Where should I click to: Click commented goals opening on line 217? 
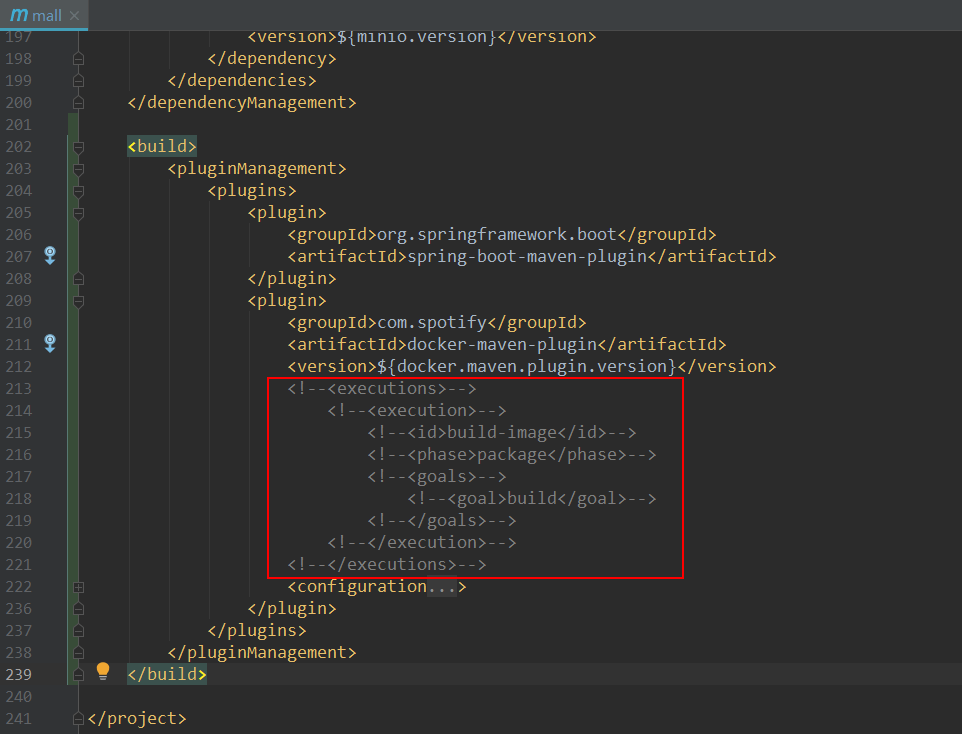tap(437, 477)
